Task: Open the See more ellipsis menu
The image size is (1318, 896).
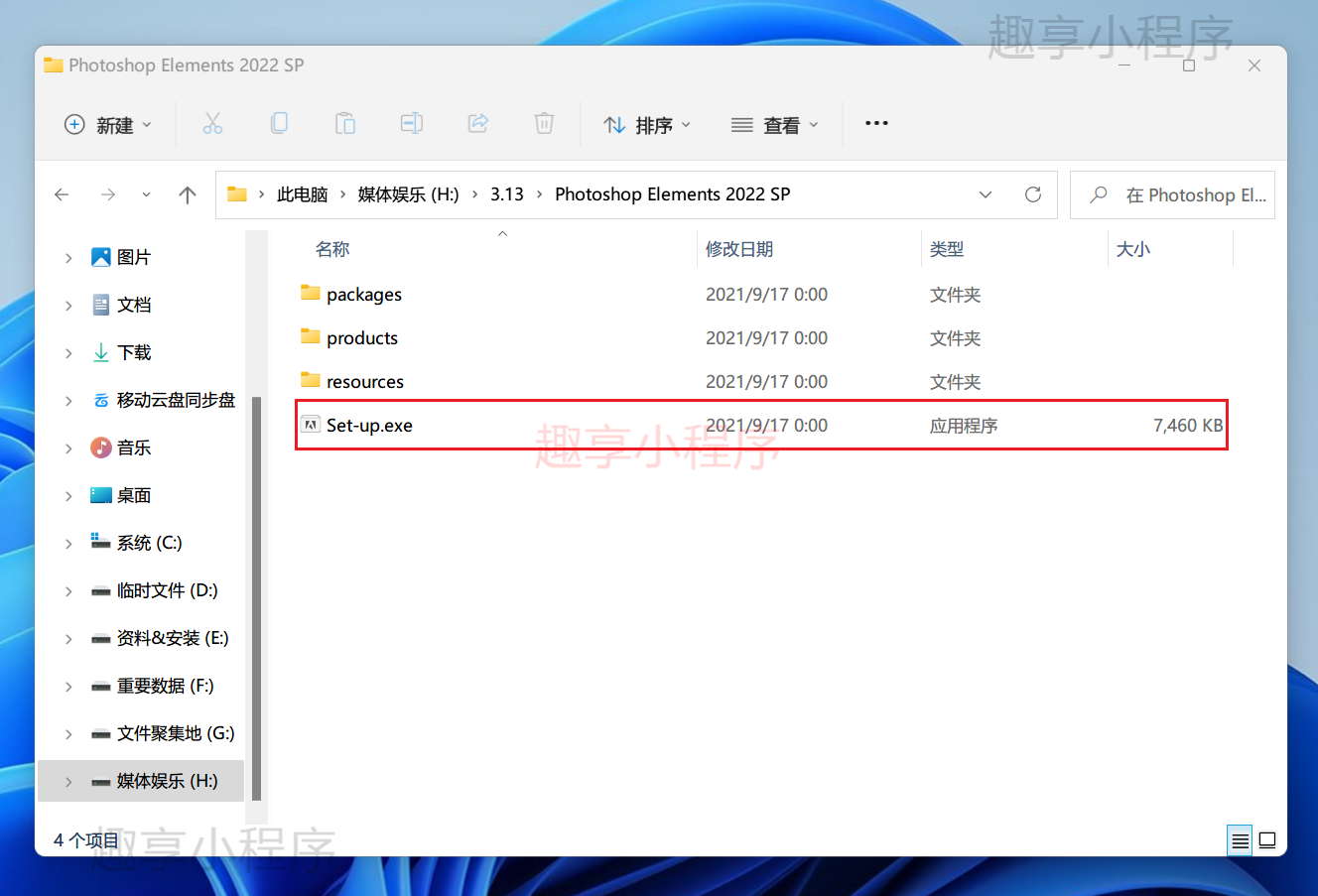Action: (876, 124)
